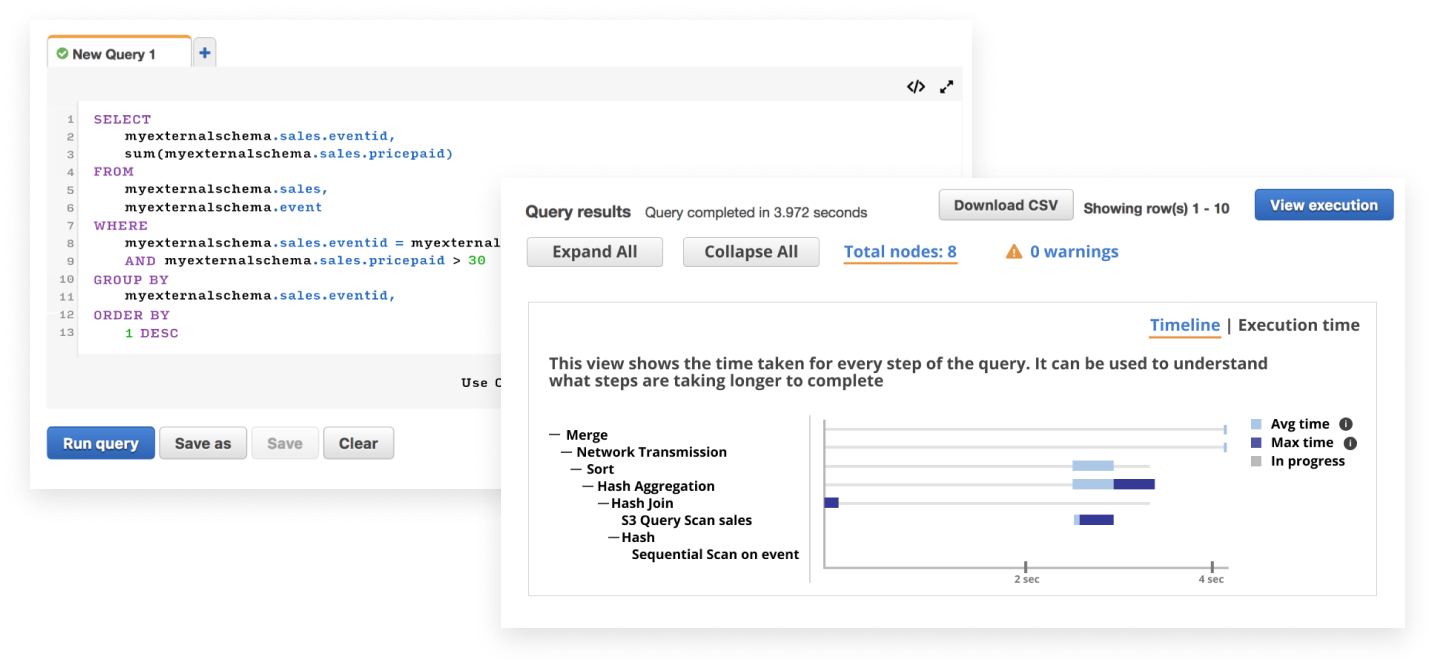Collapse the Hash Join node

coord(602,503)
